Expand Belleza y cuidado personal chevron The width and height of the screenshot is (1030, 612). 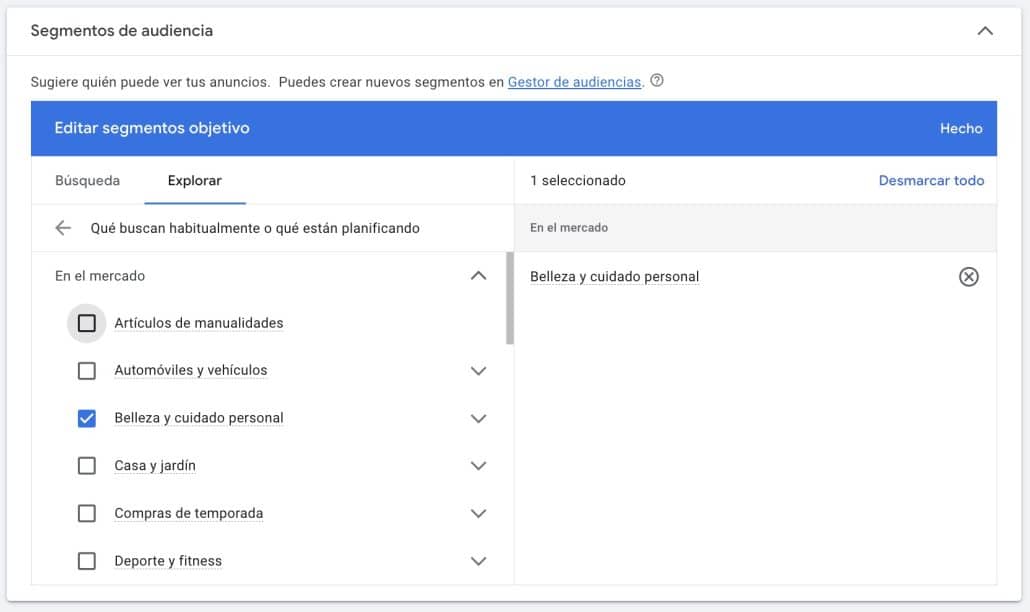(x=478, y=418)
